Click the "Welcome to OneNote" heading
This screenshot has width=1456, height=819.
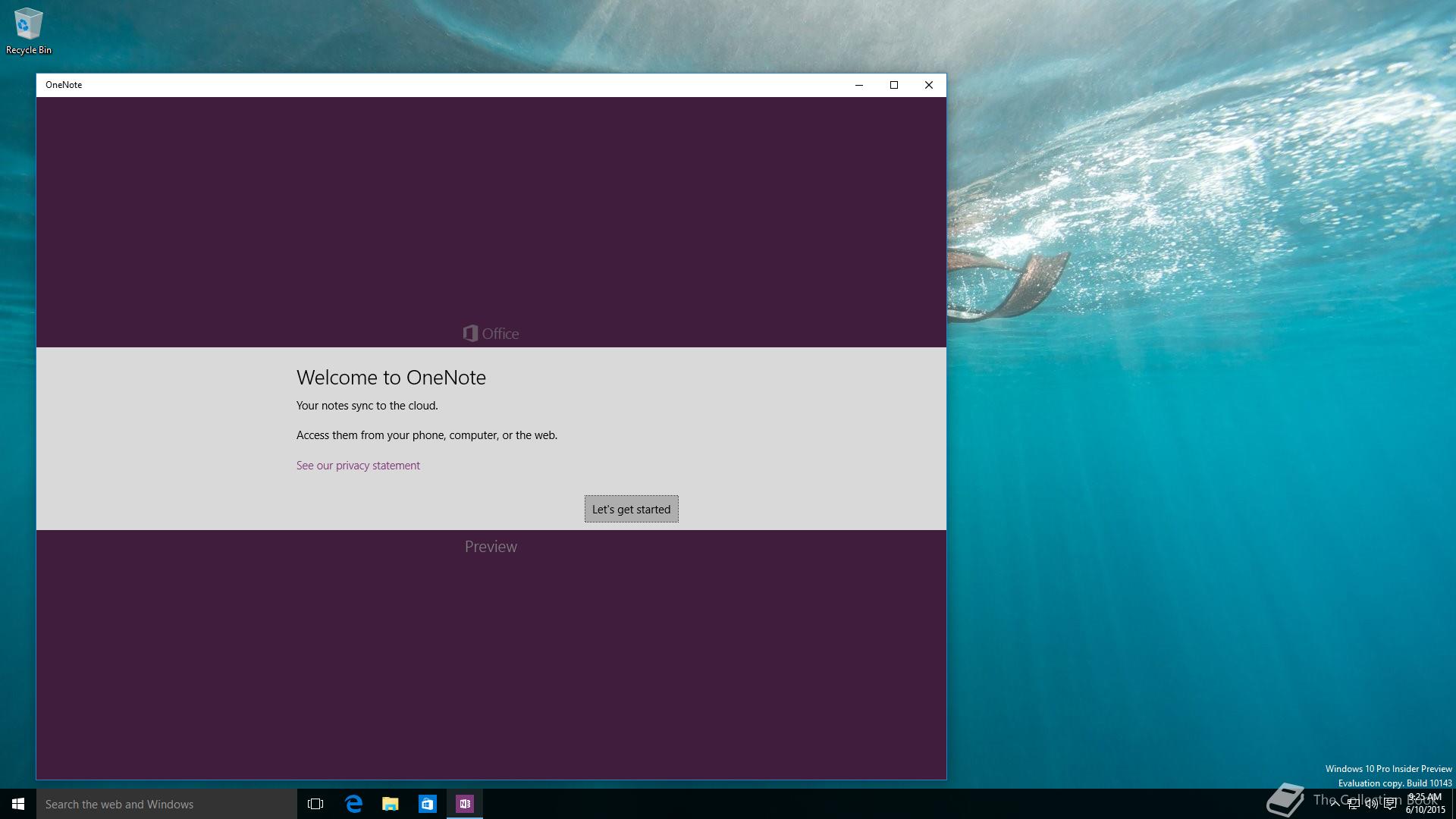pos(391,378)
